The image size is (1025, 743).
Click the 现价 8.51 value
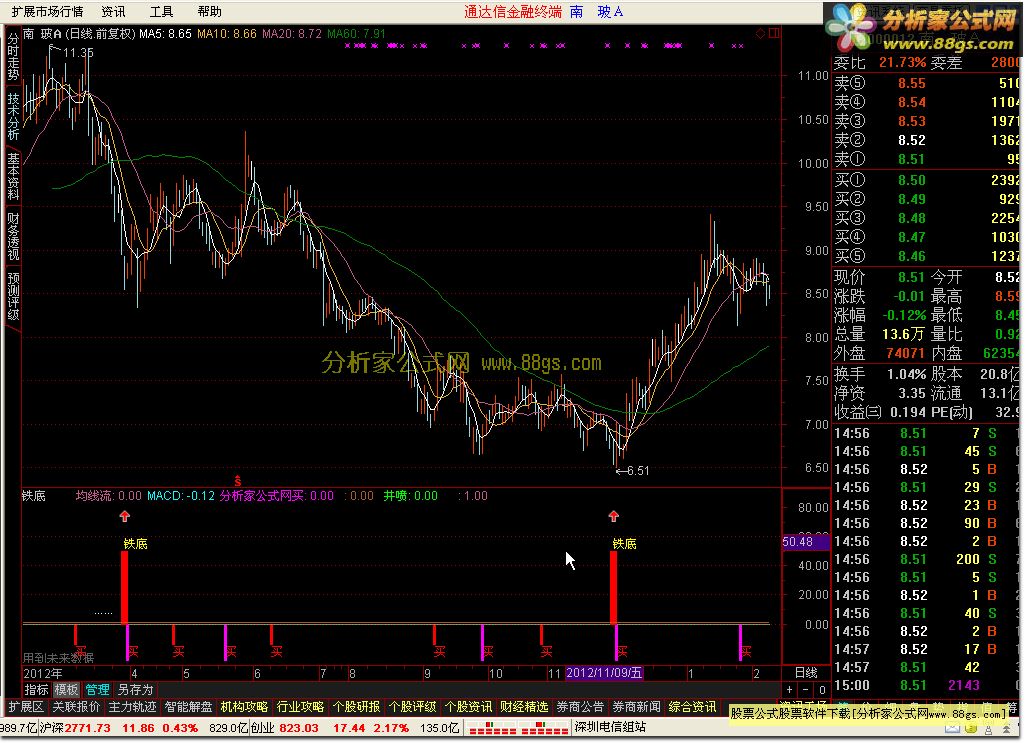pos(911,277)
